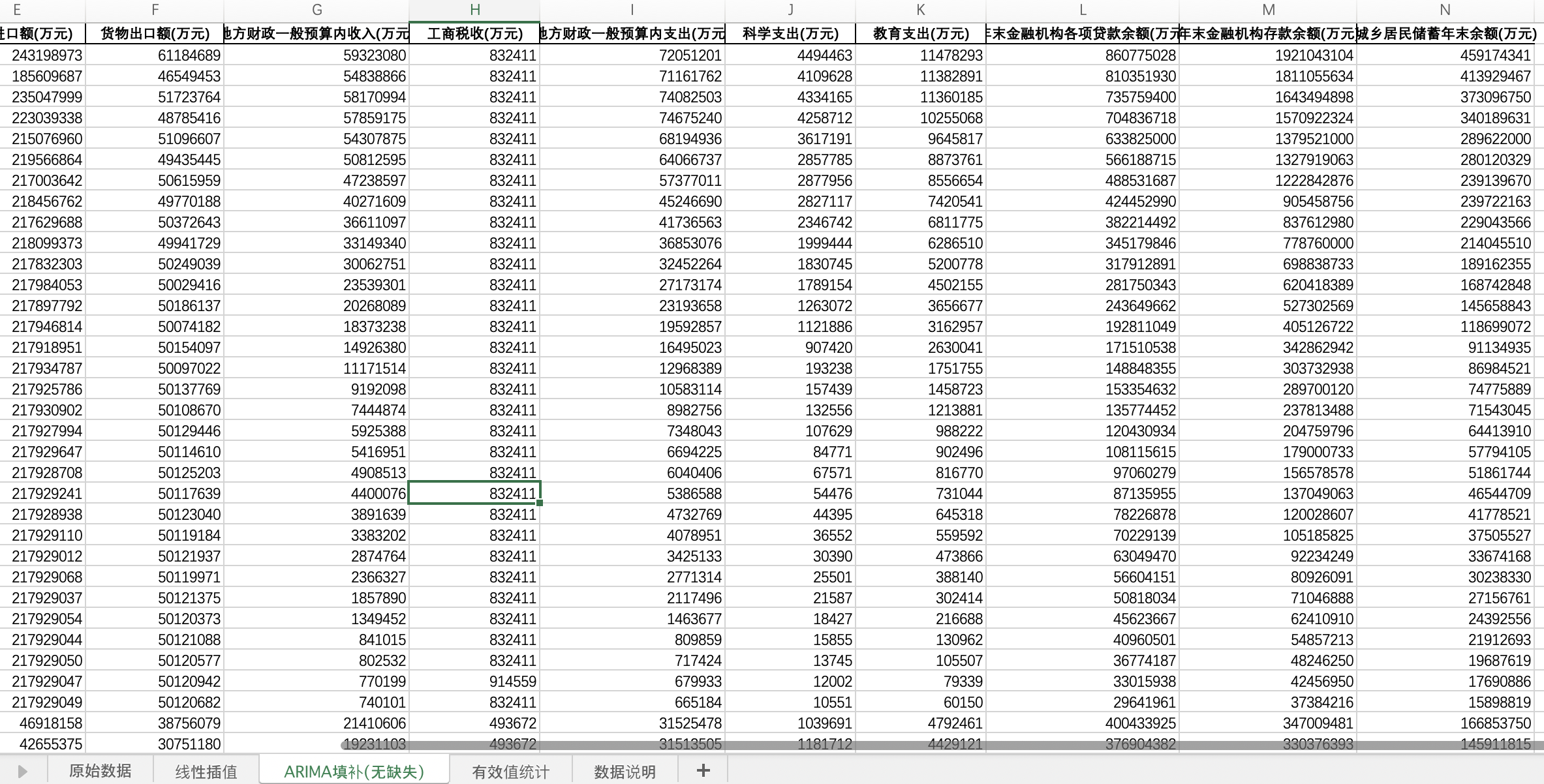Switch to the 原始数据 sheet tab

100,771
